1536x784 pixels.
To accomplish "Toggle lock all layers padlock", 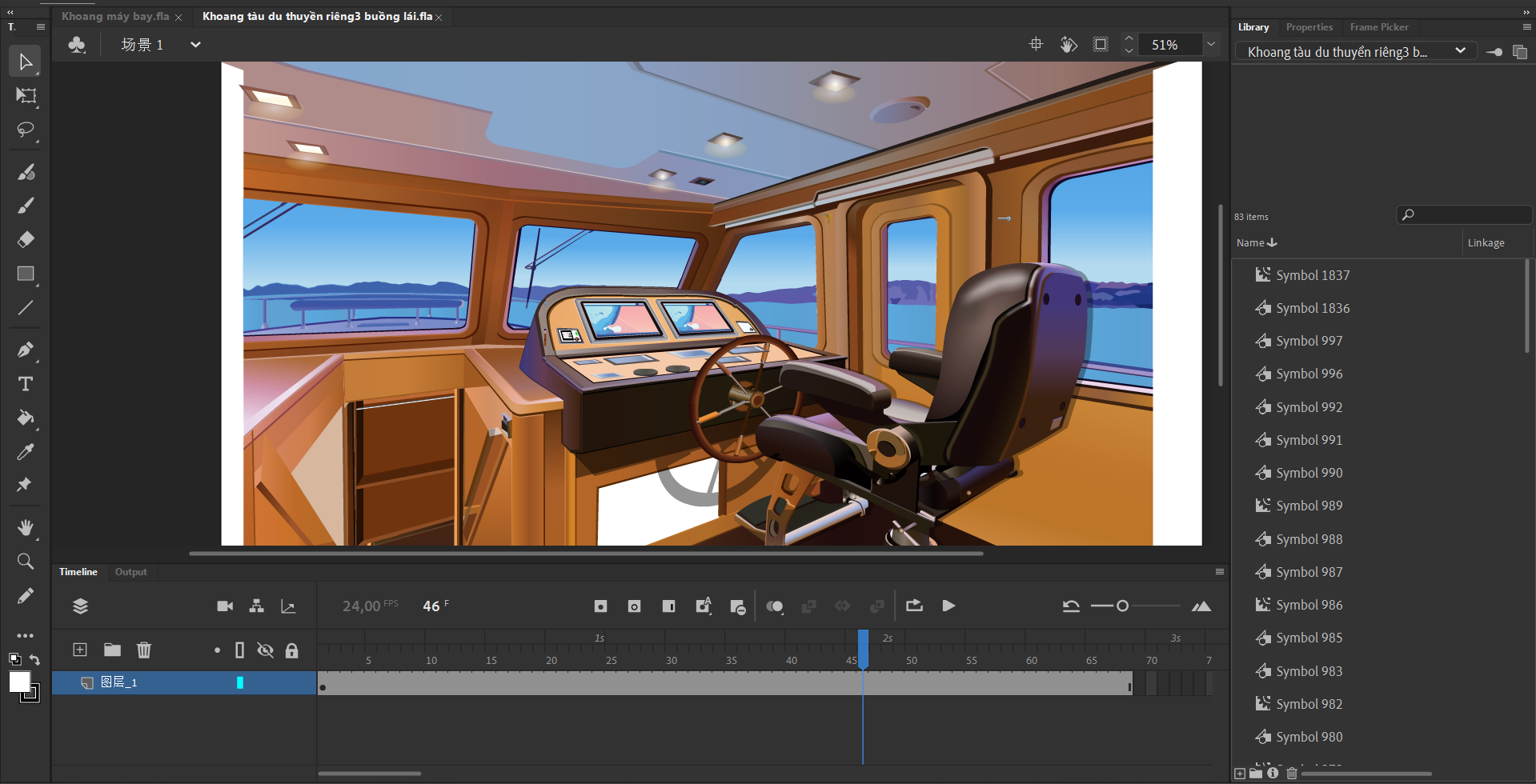I will pyautogui.click(x=291, y=650).
